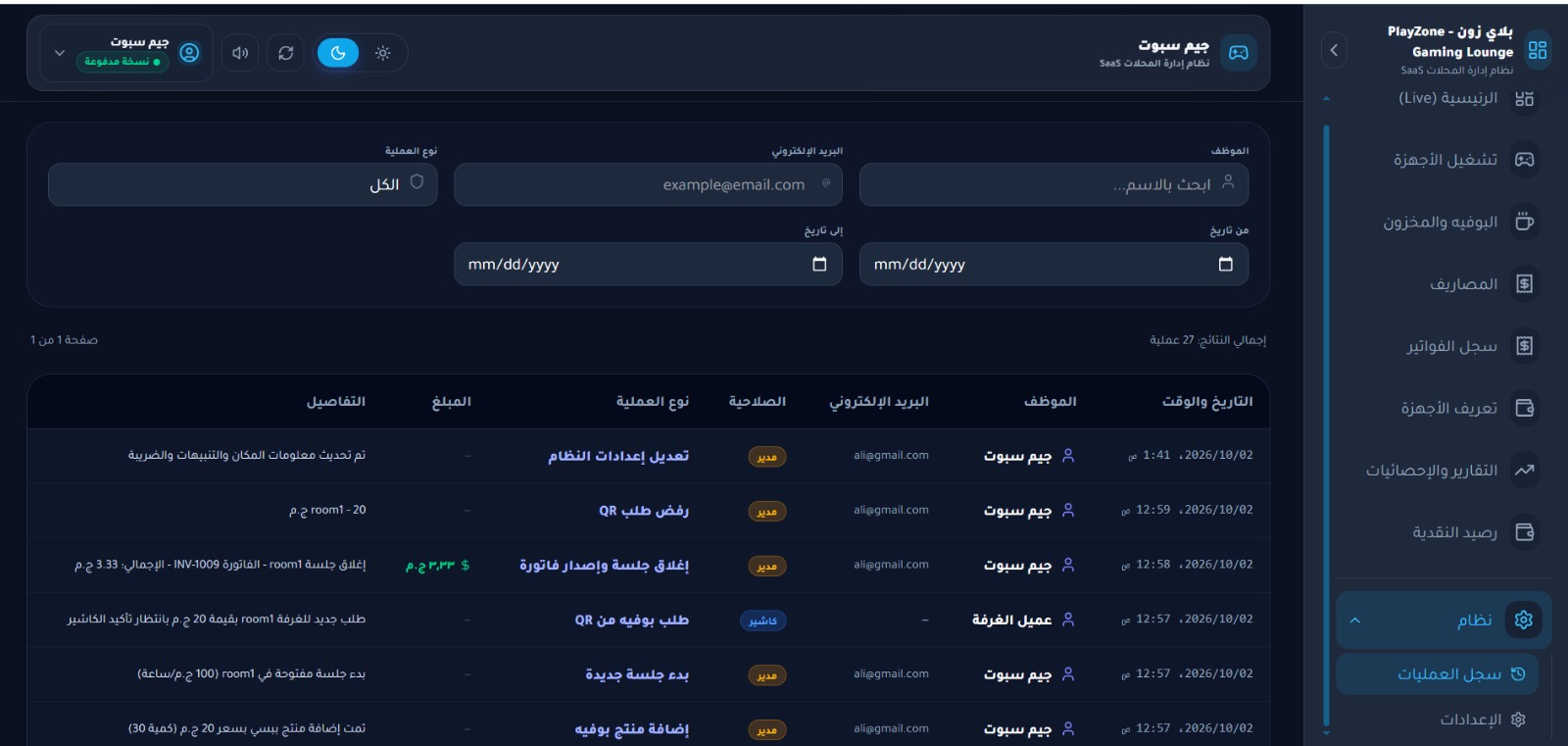The height and width of the screenshot is (746, 1568).
Task: Click the من تاريخ date input field
Action: pyautogui.click(x=1053, y=264)
